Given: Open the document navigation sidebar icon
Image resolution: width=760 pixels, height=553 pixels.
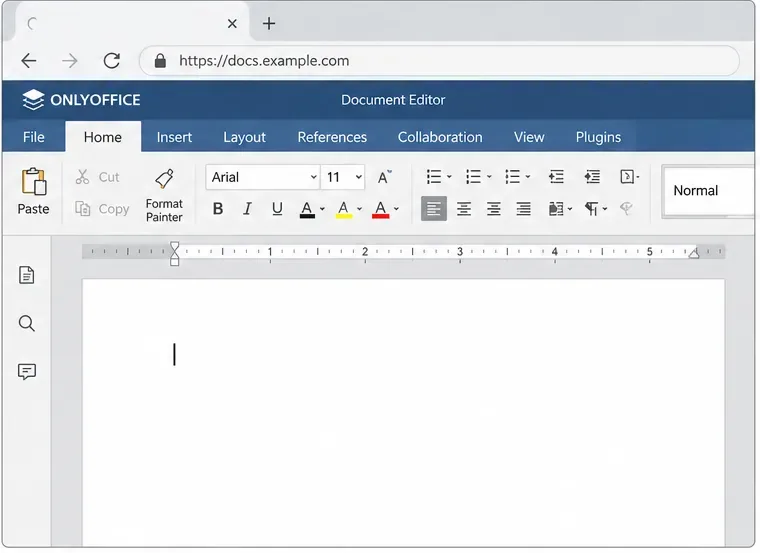Looking at the screenshot, I should 27,275.
